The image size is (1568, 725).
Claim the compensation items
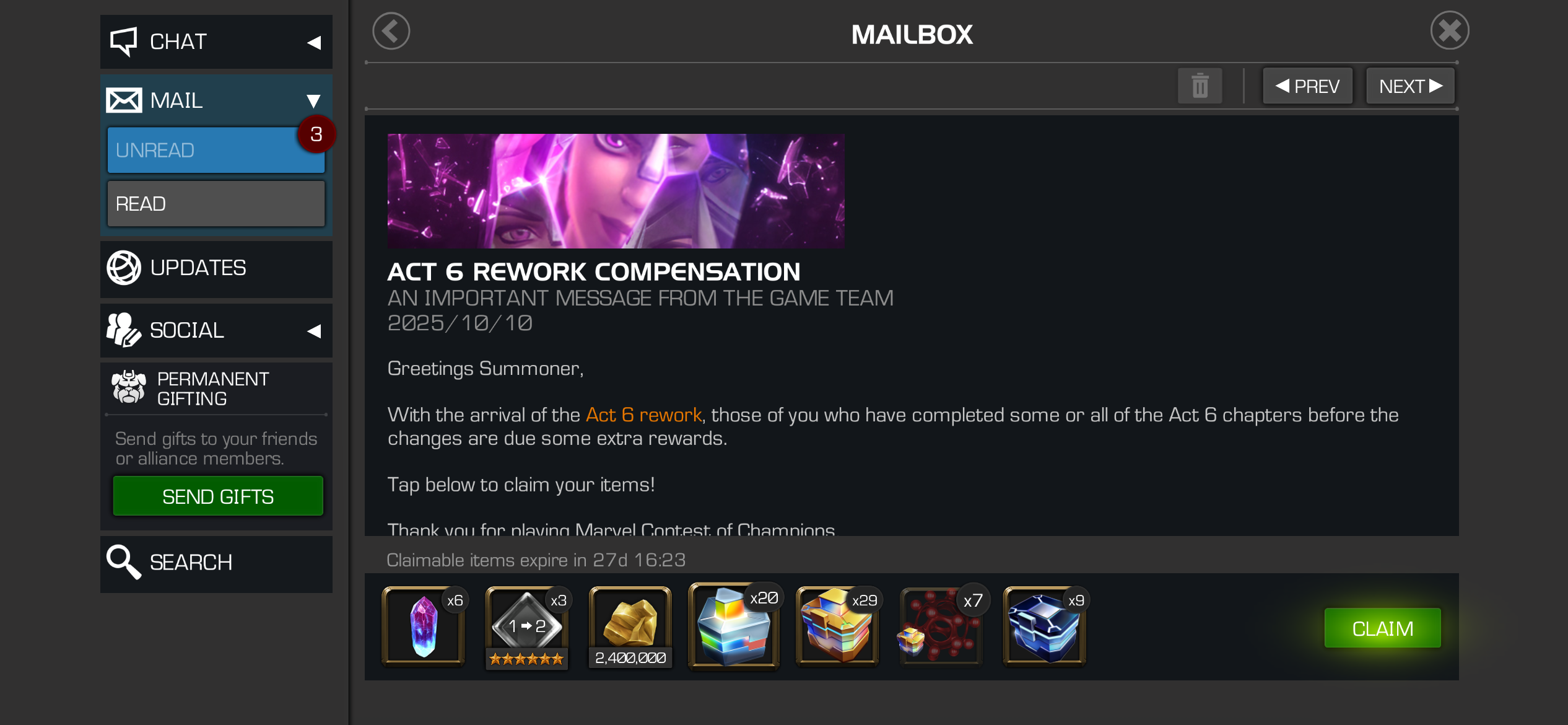click(1382, 628)
